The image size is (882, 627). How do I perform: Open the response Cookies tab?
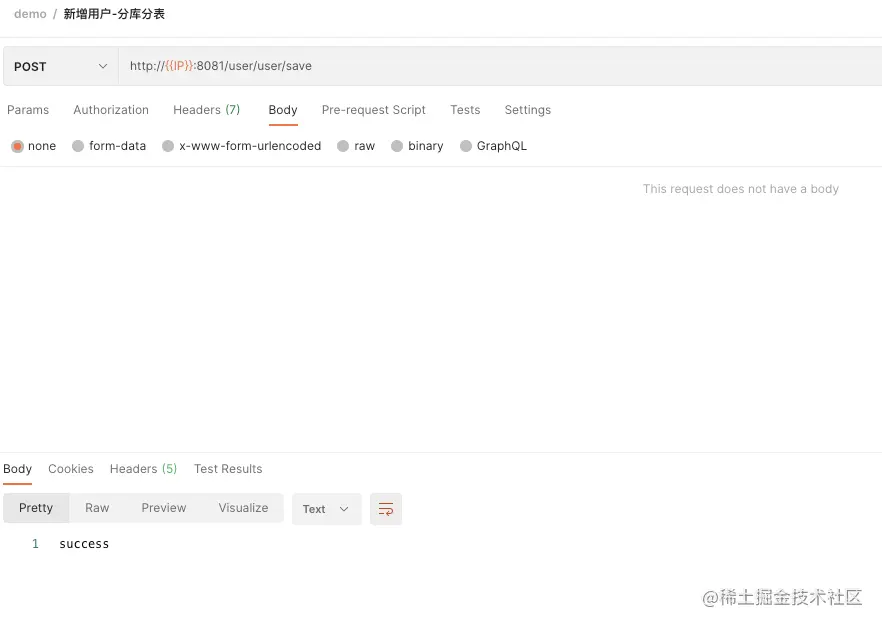tap(71, 469)
